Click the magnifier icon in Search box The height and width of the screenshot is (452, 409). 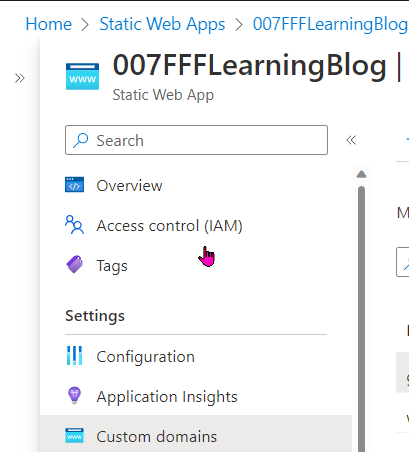[81, 140]
